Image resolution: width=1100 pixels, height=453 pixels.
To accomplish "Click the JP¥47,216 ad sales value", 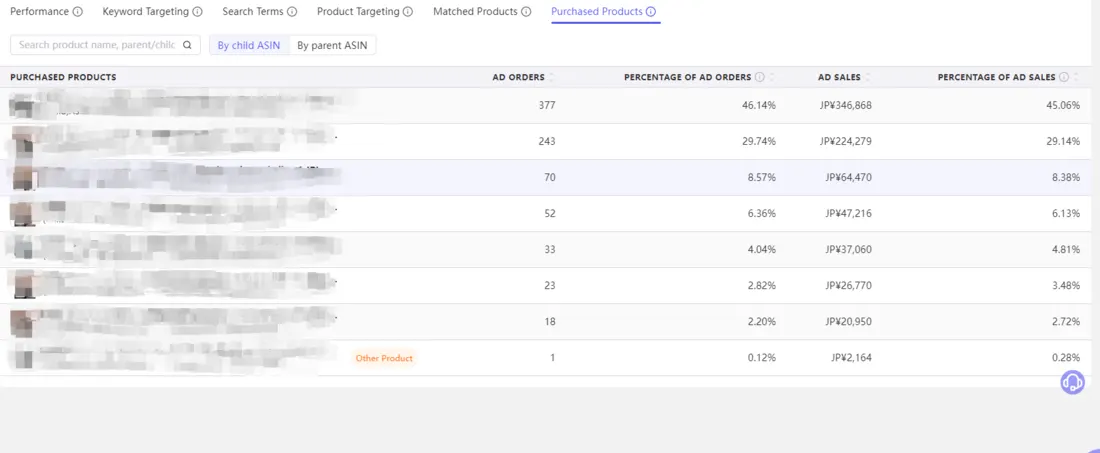I will [x=848, y=214].
